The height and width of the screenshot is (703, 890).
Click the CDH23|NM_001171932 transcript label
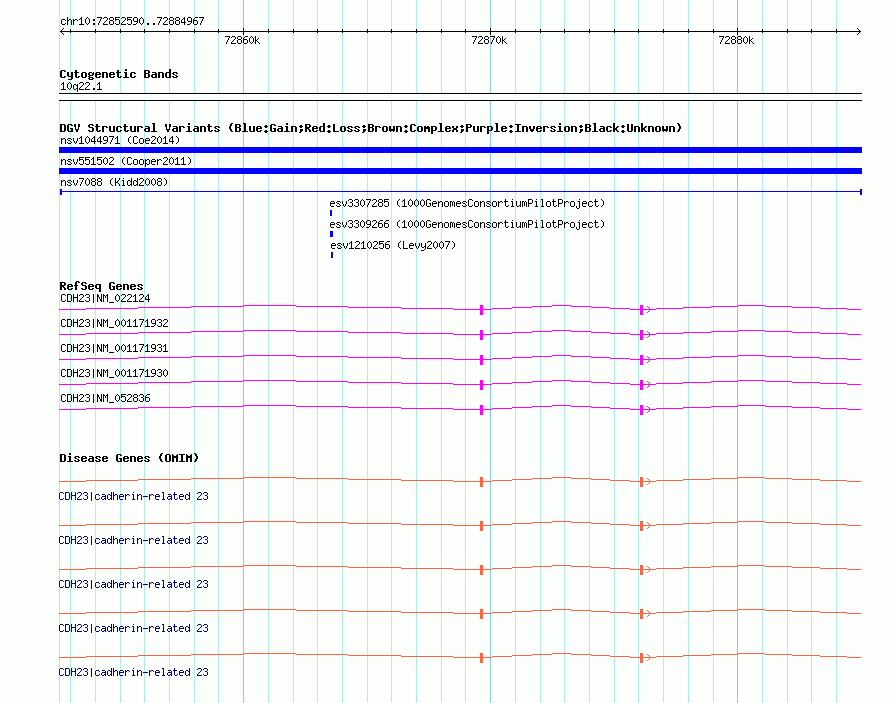pos(114,323)
